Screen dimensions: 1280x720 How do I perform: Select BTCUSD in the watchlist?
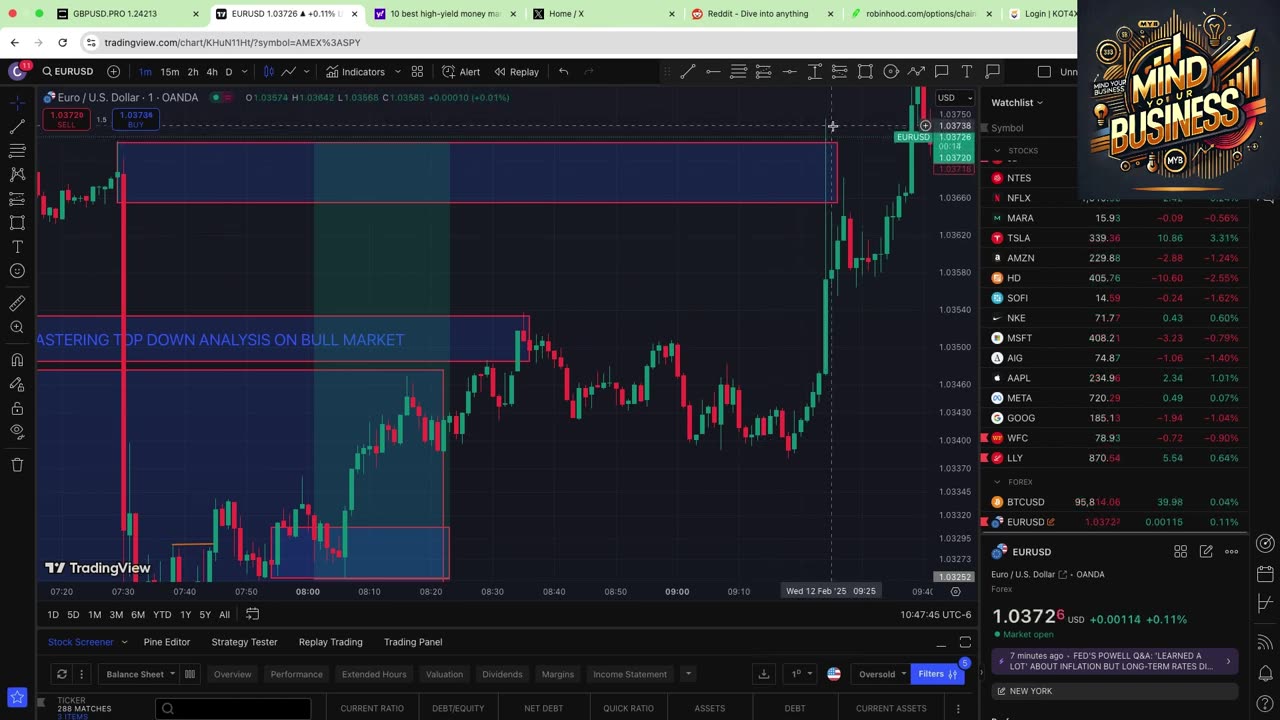pyautogui.click(x=1114, y=502)
